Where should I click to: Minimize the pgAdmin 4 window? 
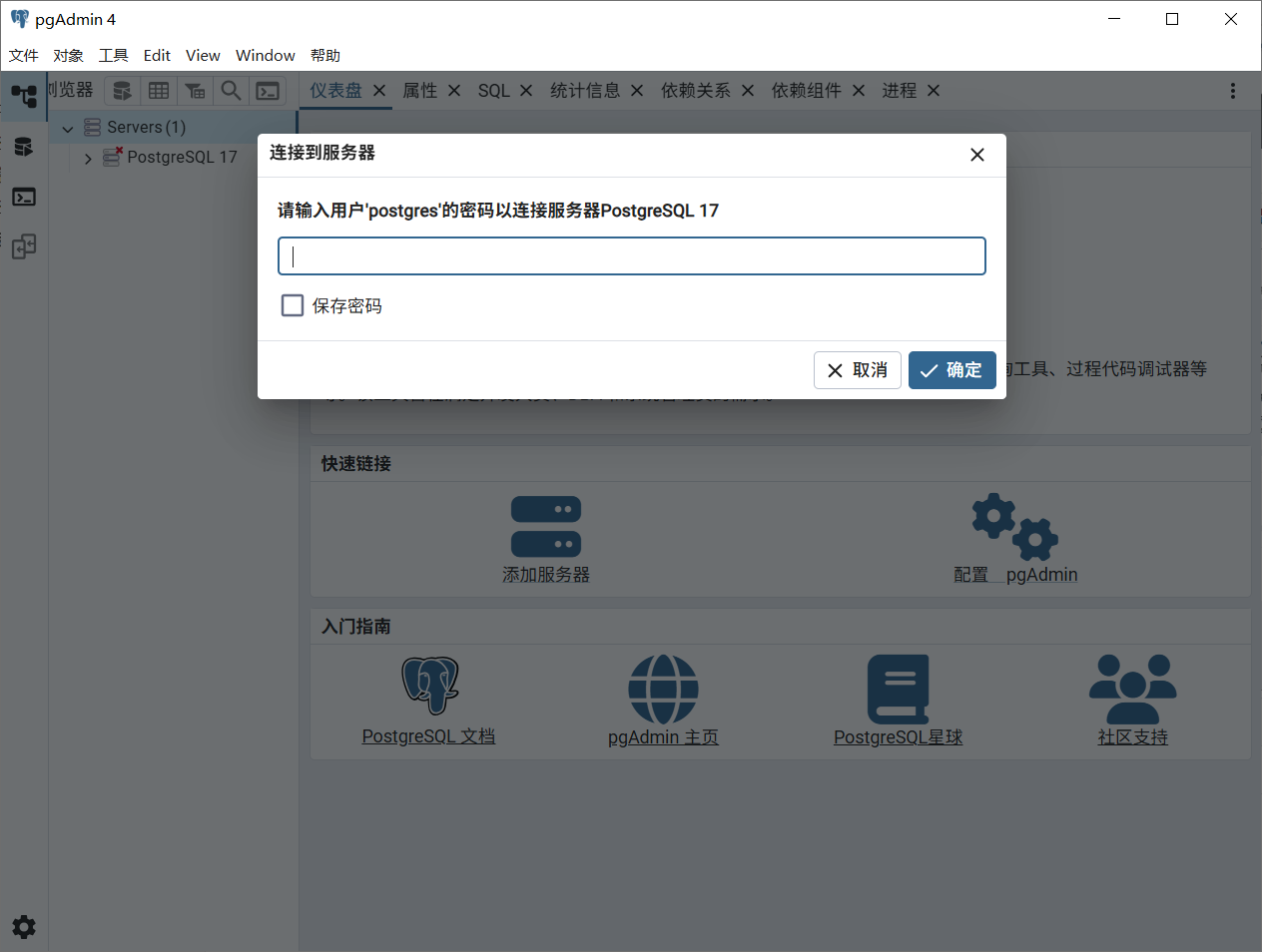(1114, 19)
